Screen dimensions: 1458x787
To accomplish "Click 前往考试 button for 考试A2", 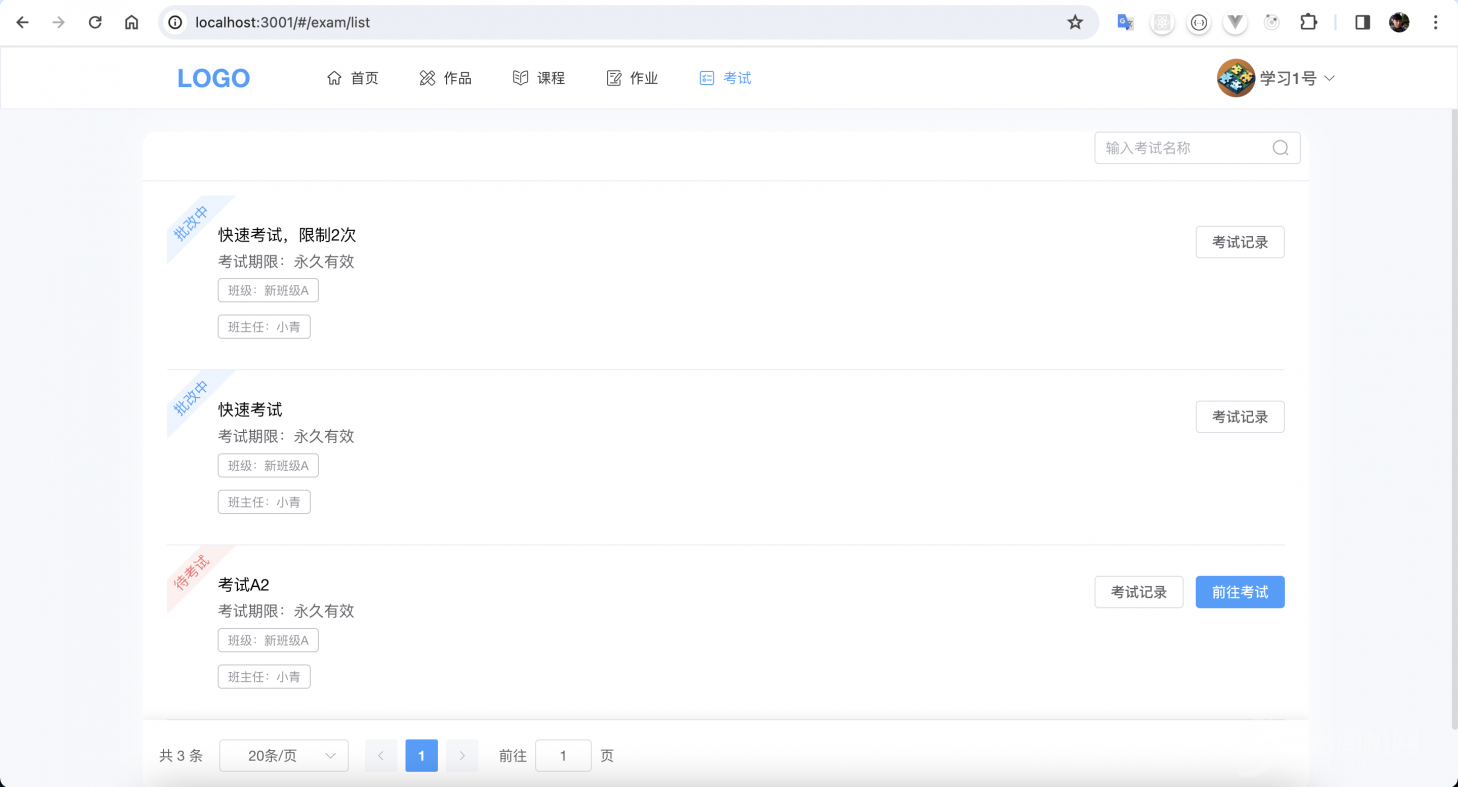I will tap(1240, 592).
